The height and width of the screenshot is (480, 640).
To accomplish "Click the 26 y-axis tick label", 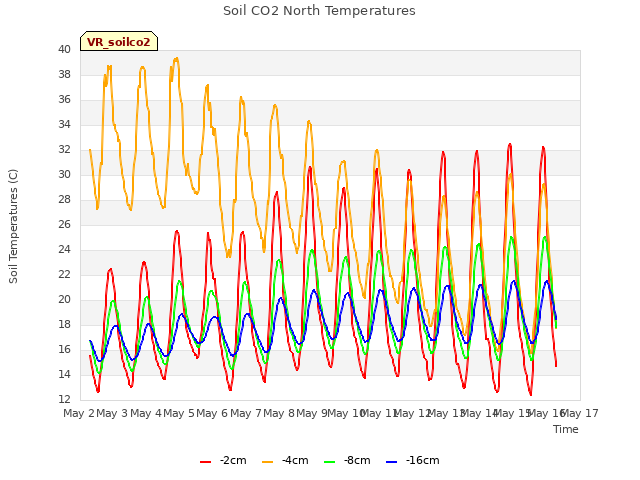I will 64,224.
